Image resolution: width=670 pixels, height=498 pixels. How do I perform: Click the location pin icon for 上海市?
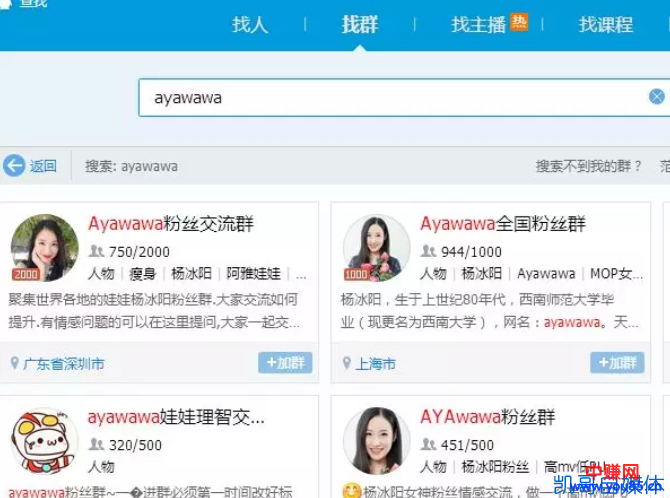(x=347, y=364)
